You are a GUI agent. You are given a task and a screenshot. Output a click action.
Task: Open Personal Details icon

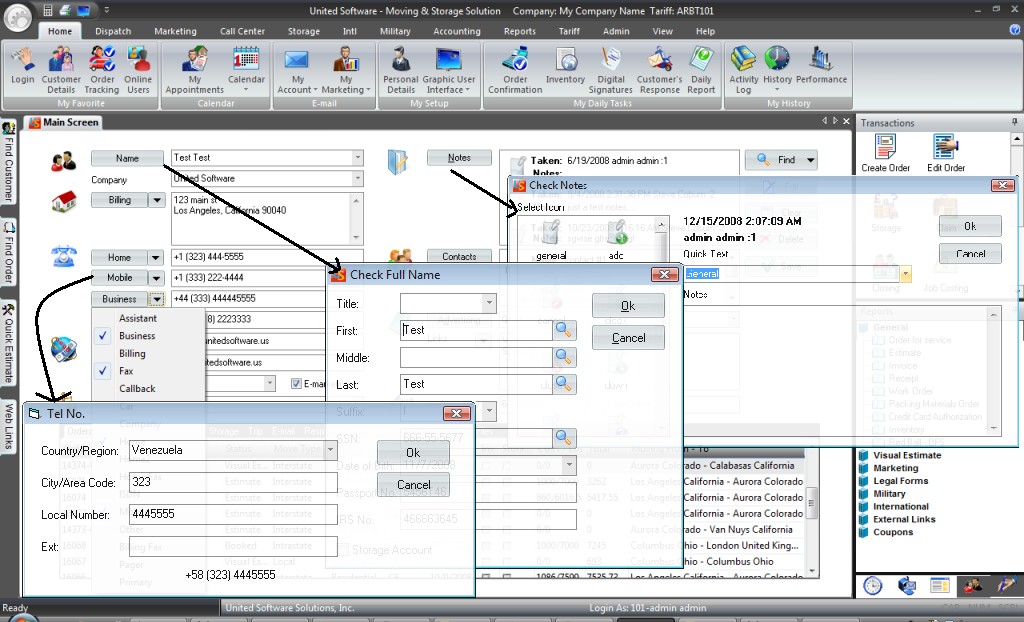click(400, 70)
